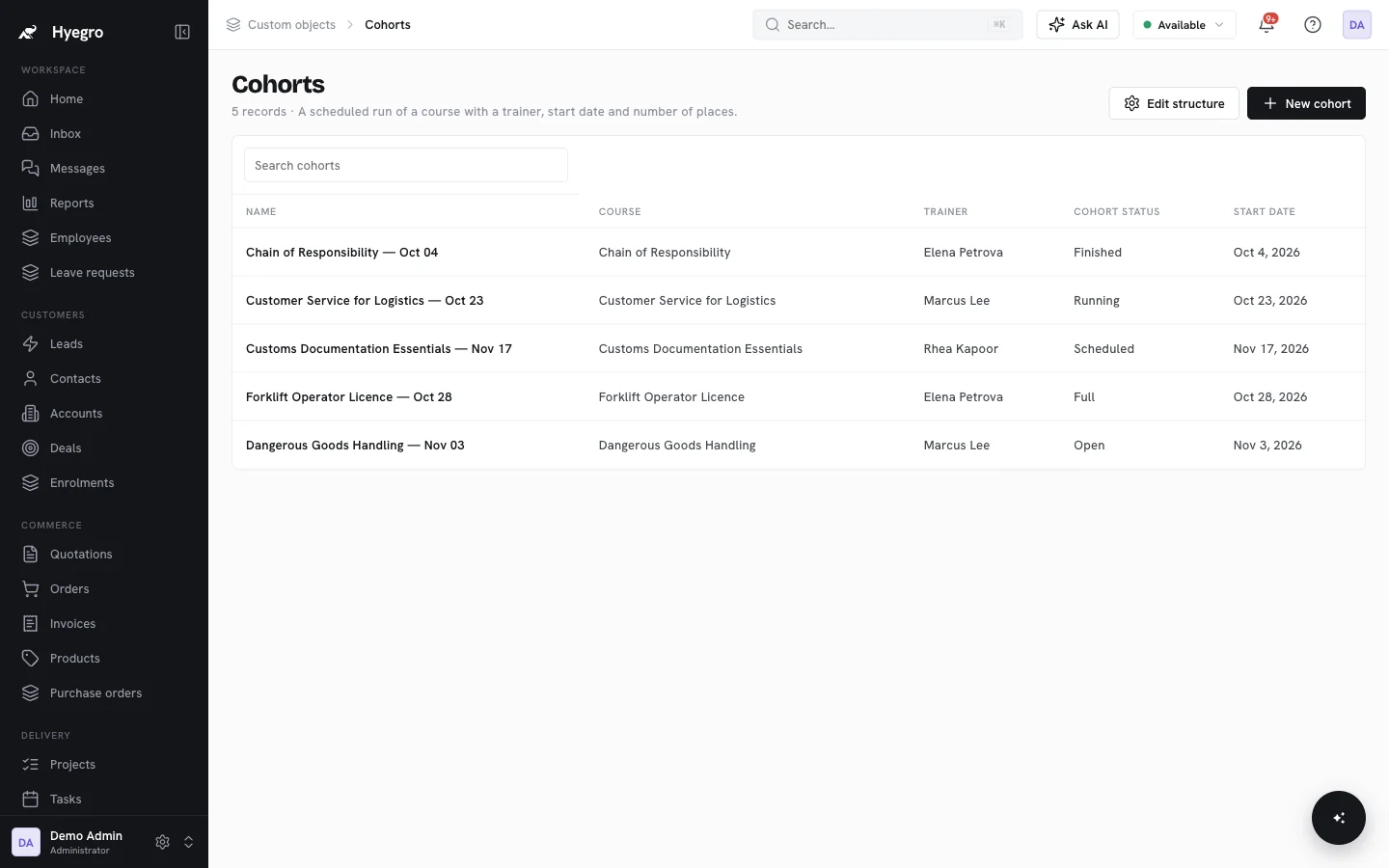The image size is (1389, 868).
Task: Open Enrolments section
Action: [x=104, y=482]
